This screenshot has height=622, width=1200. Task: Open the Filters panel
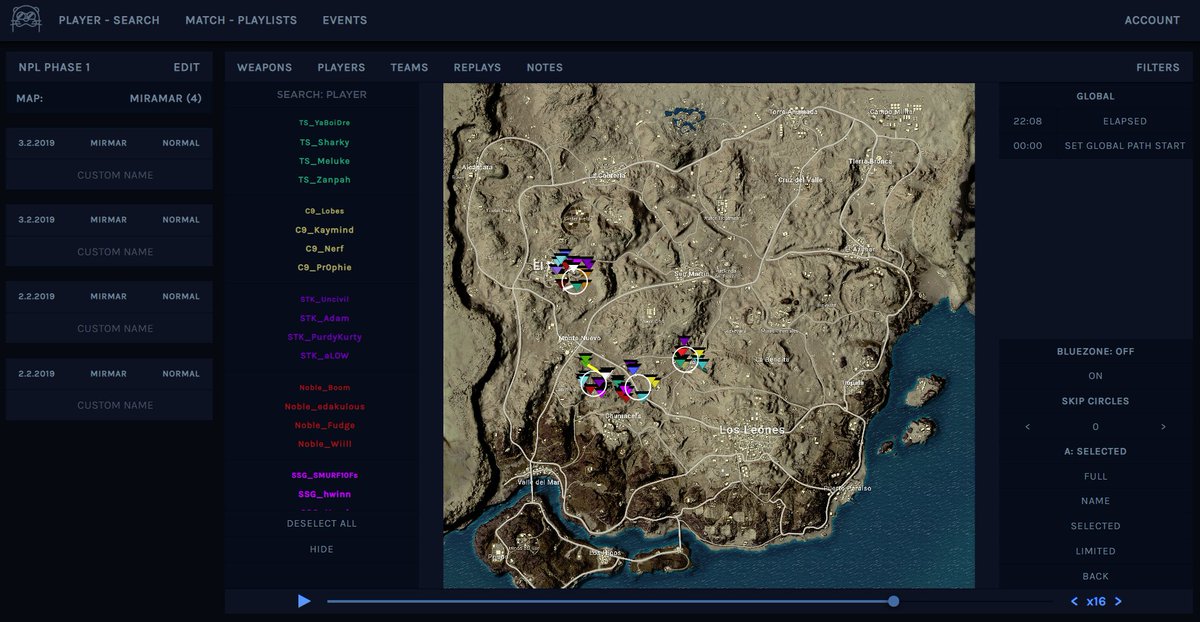point(1158,68)
